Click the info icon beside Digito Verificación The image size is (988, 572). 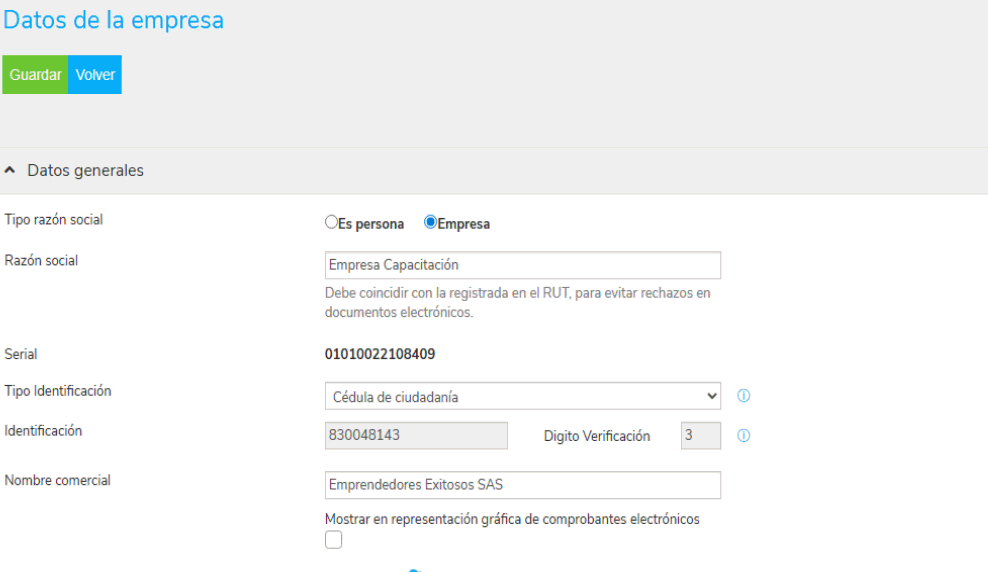[744, 435]
